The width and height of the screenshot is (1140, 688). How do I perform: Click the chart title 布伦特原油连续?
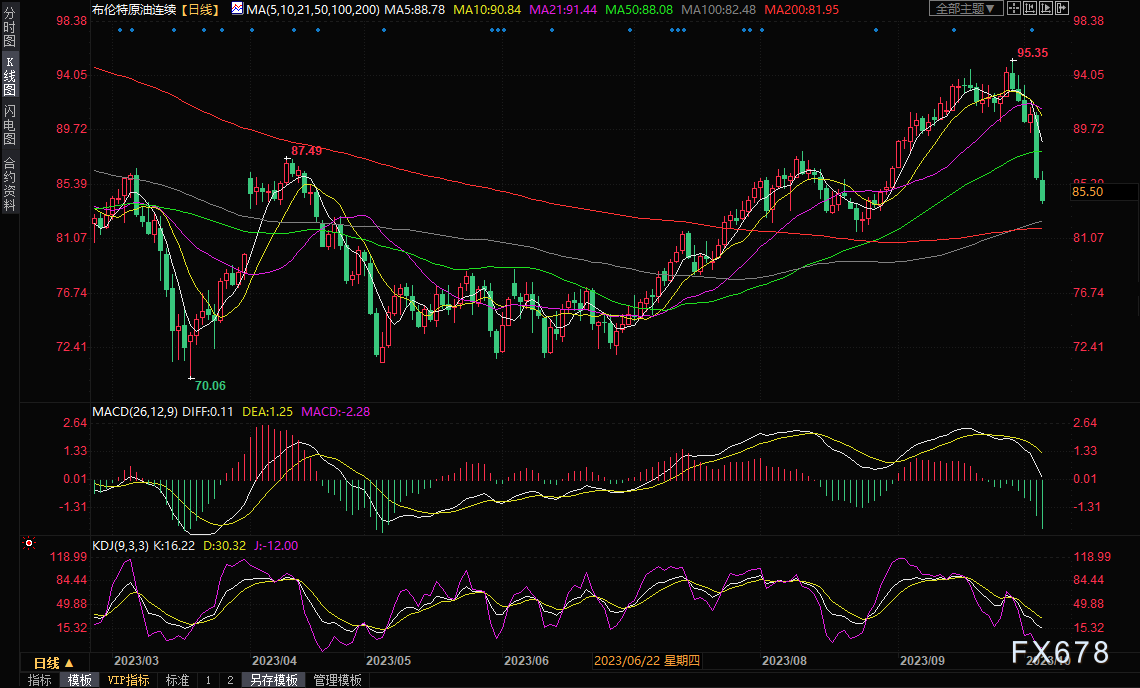click(x=135, y=9)
